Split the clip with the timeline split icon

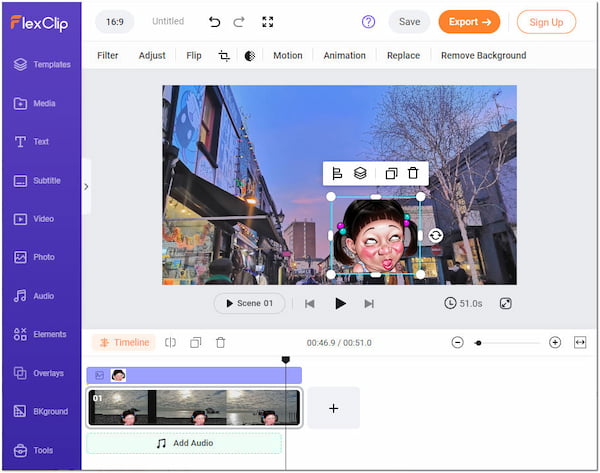(x=170, y=343)
